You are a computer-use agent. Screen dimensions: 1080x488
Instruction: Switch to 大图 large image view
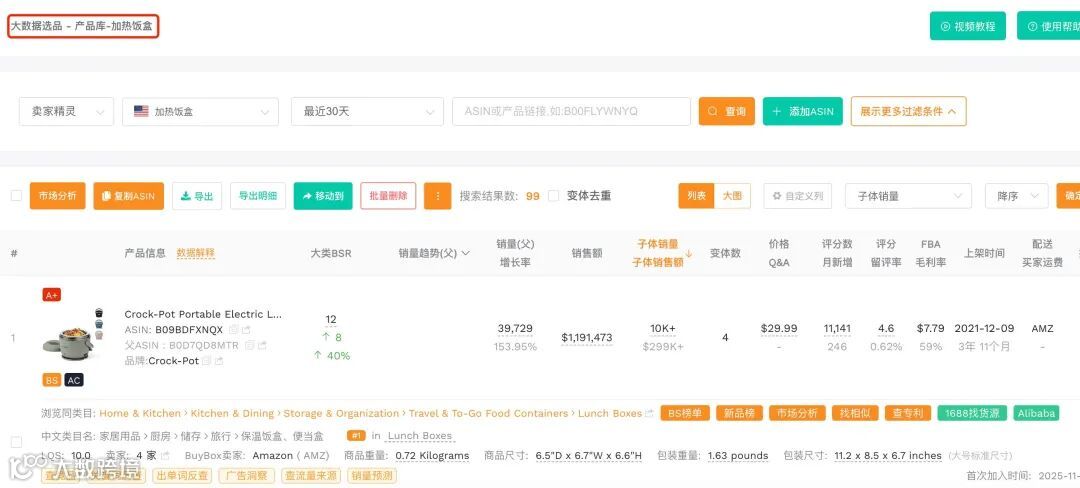pyautogui.click(x=732, y=195)
